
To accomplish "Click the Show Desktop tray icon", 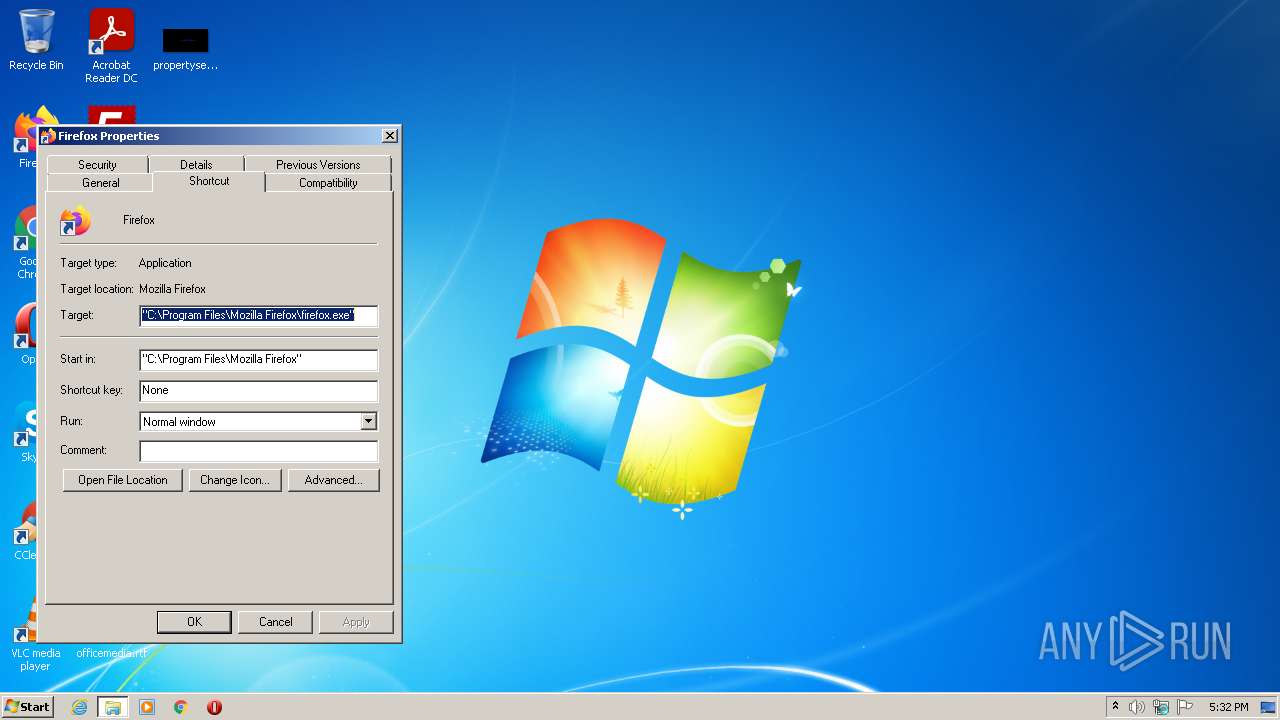I will pyautogui.click(x=1268, y=707).
